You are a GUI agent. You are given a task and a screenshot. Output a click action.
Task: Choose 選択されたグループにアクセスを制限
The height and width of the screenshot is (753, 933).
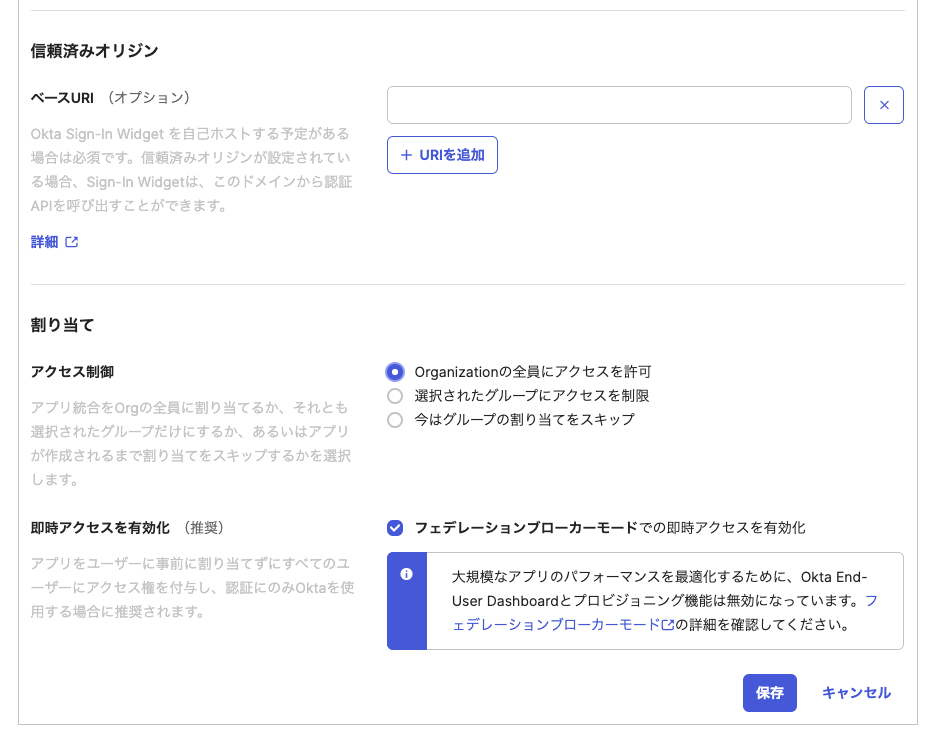click(395, 395)
